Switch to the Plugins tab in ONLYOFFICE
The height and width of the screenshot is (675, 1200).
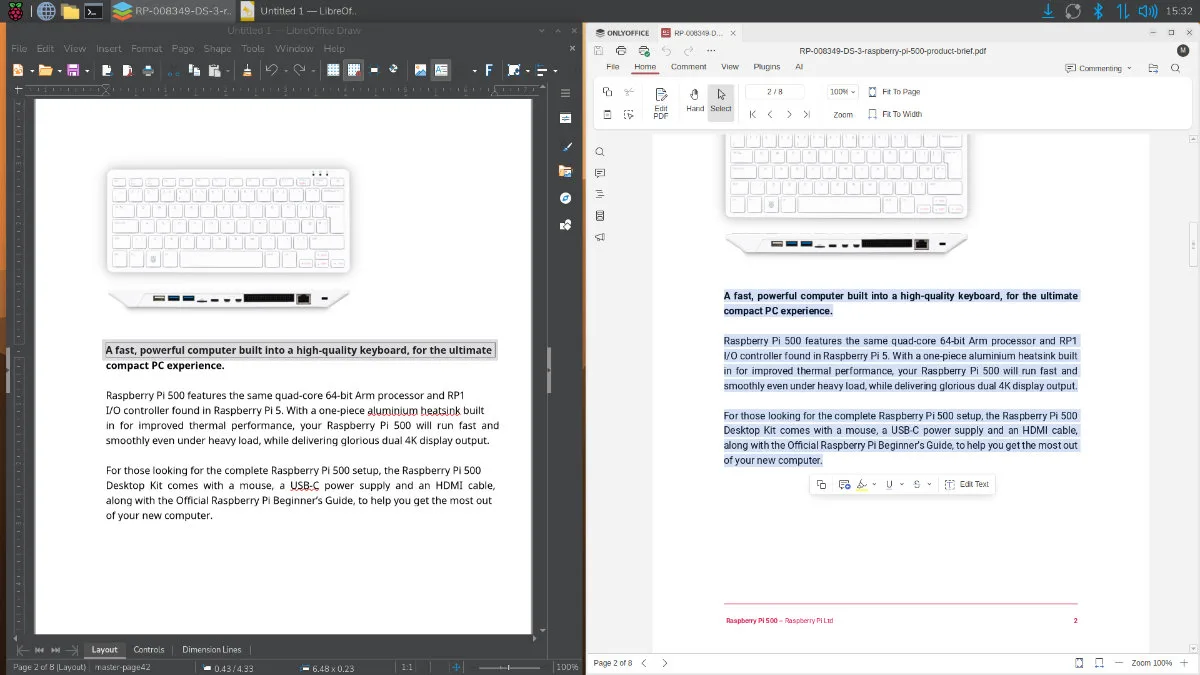(x=766, y=67)
